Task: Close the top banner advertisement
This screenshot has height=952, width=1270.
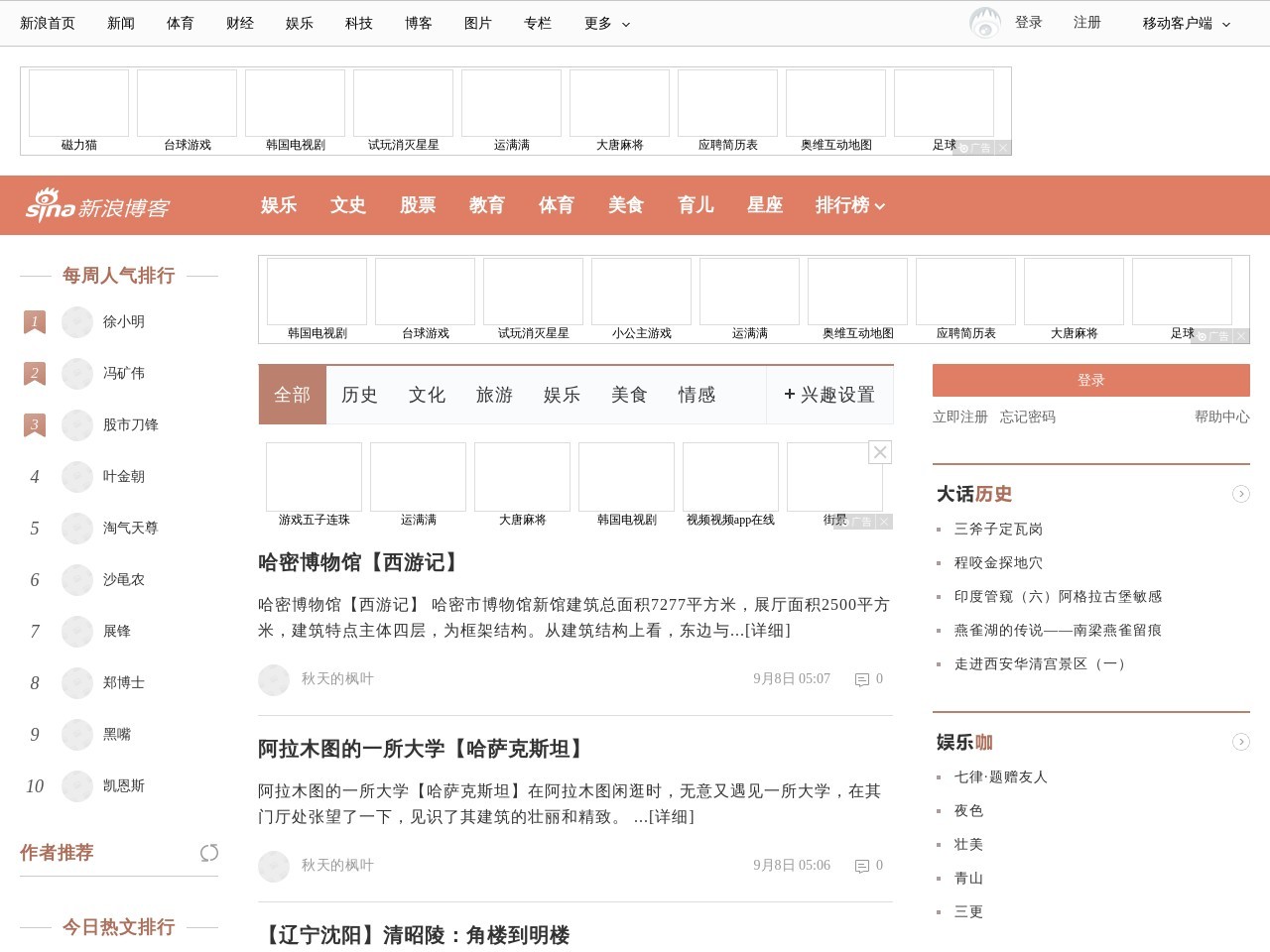Action: tap(1003, 148)
